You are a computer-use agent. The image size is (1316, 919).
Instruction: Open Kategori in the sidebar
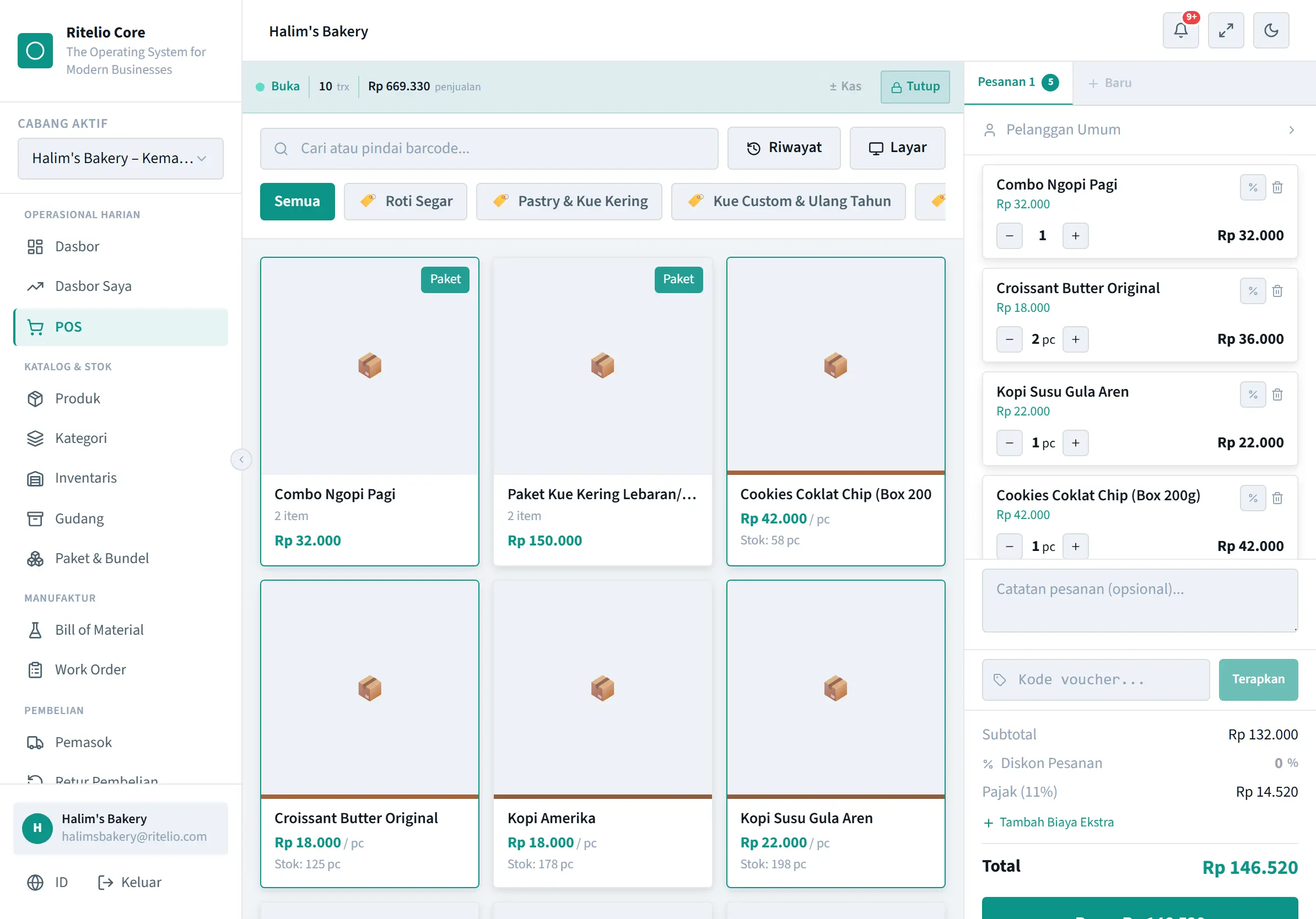coord(120,439)
